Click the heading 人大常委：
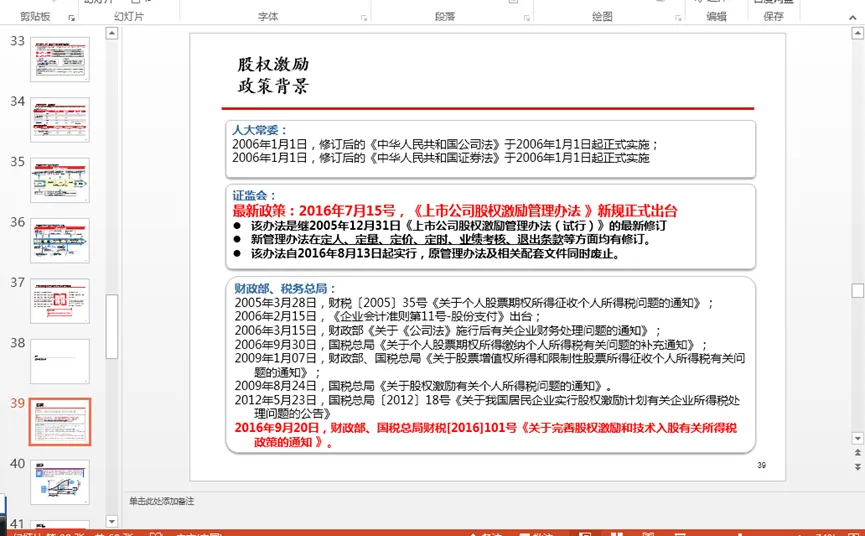 pyautogui.click(x=259, y=130)
